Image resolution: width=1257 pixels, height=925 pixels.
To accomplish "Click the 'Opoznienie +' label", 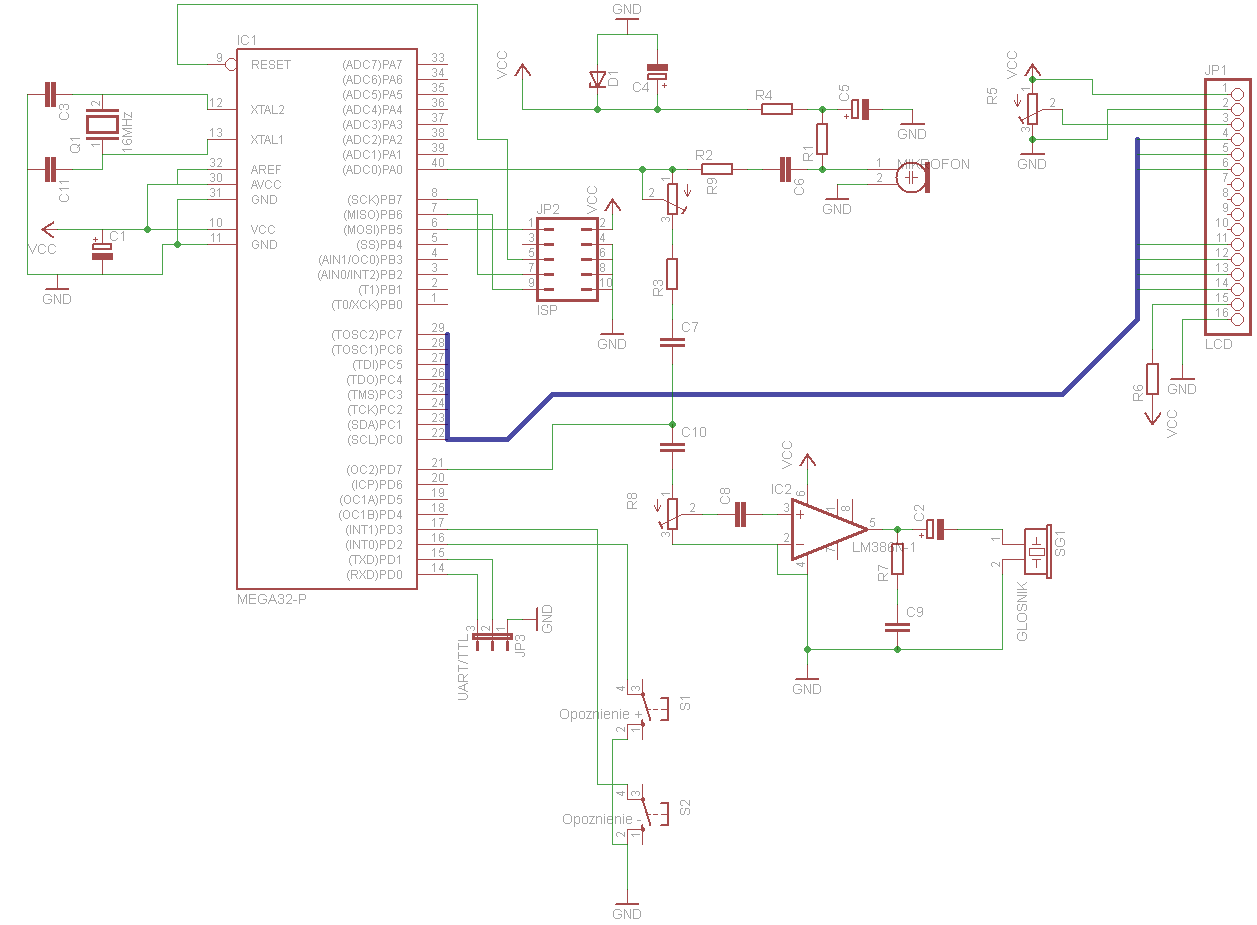I will pyautogui.click(x=600, y=714).
